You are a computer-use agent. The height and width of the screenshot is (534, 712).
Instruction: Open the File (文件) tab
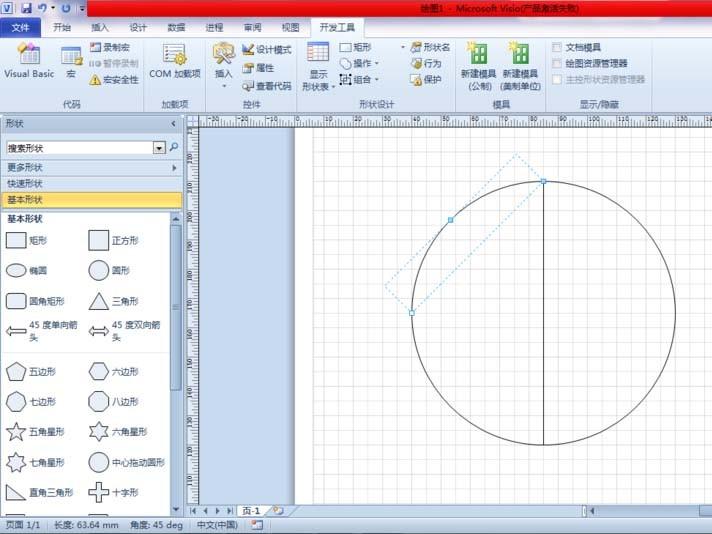point(20,28)
